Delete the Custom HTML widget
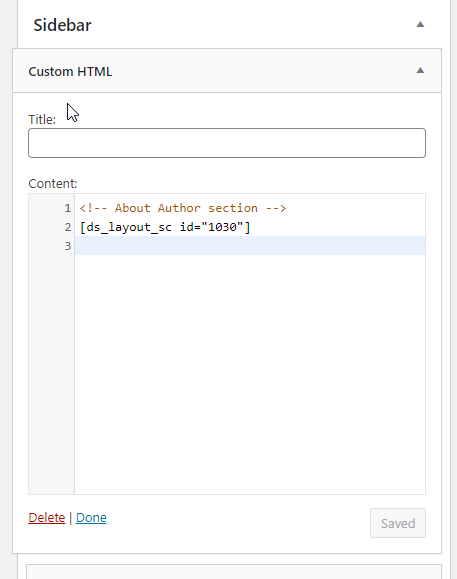 tap(47, 518)
